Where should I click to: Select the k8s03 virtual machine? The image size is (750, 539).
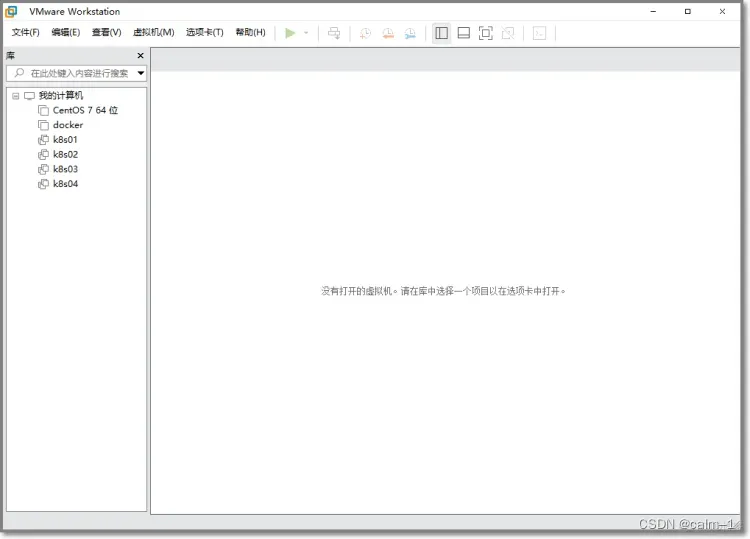[x=65, y=169]
